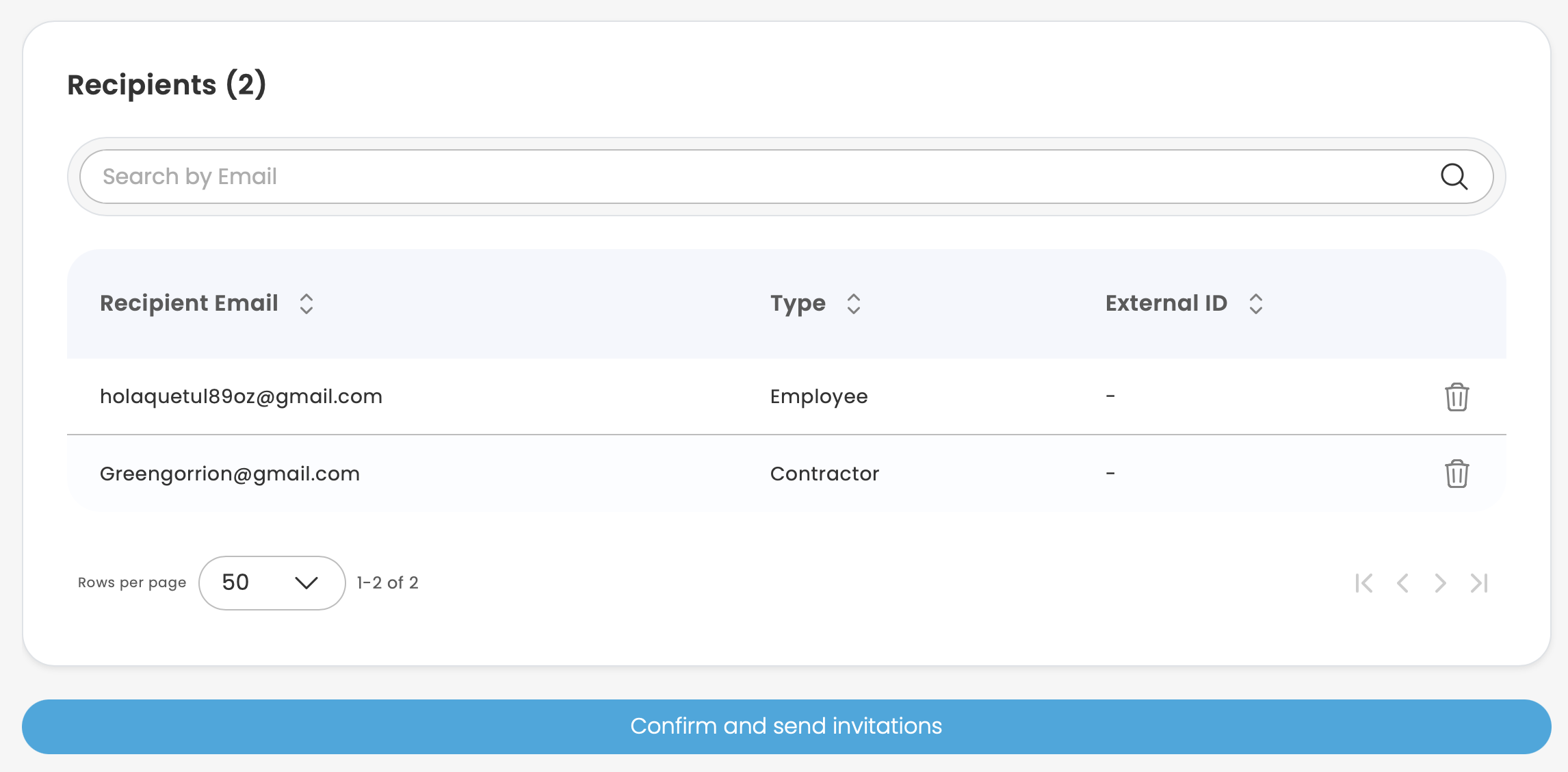
Task: Sort by Recipient Email arrows
Action: [x=306, y=304]
